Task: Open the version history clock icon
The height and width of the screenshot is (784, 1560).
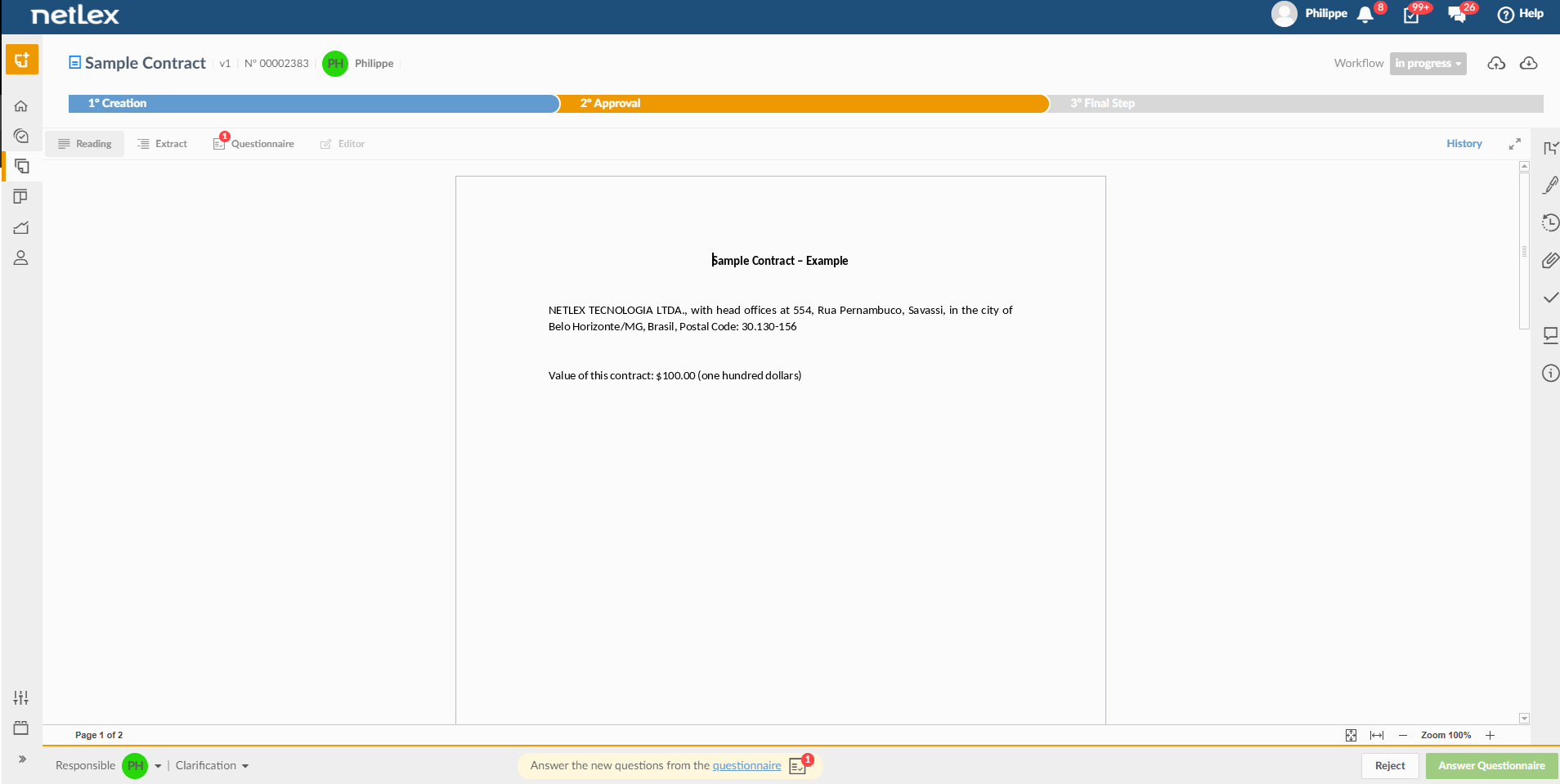Action: coord(1550,222)
